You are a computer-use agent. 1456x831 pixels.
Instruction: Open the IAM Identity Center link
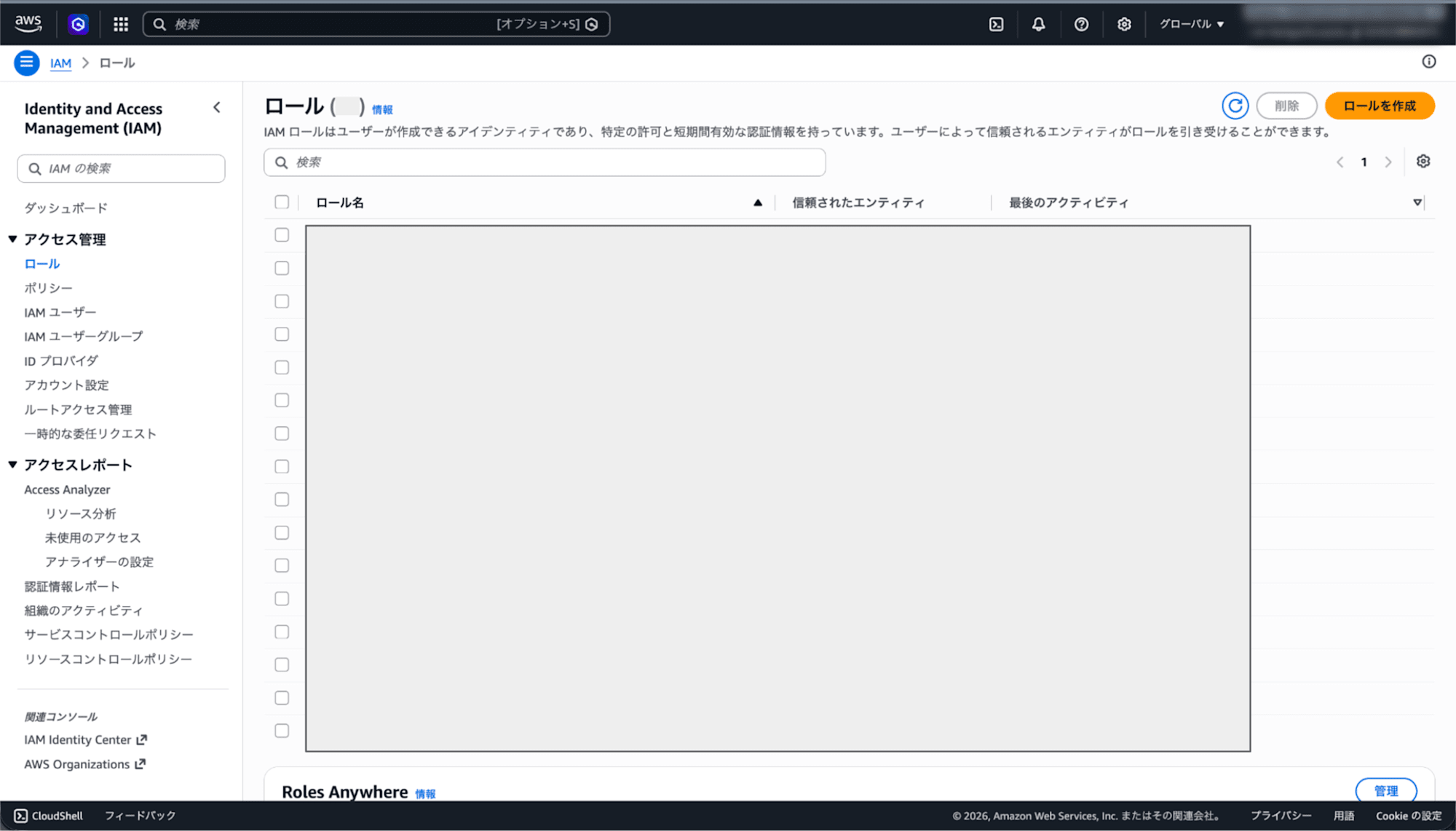click(77, 740)
